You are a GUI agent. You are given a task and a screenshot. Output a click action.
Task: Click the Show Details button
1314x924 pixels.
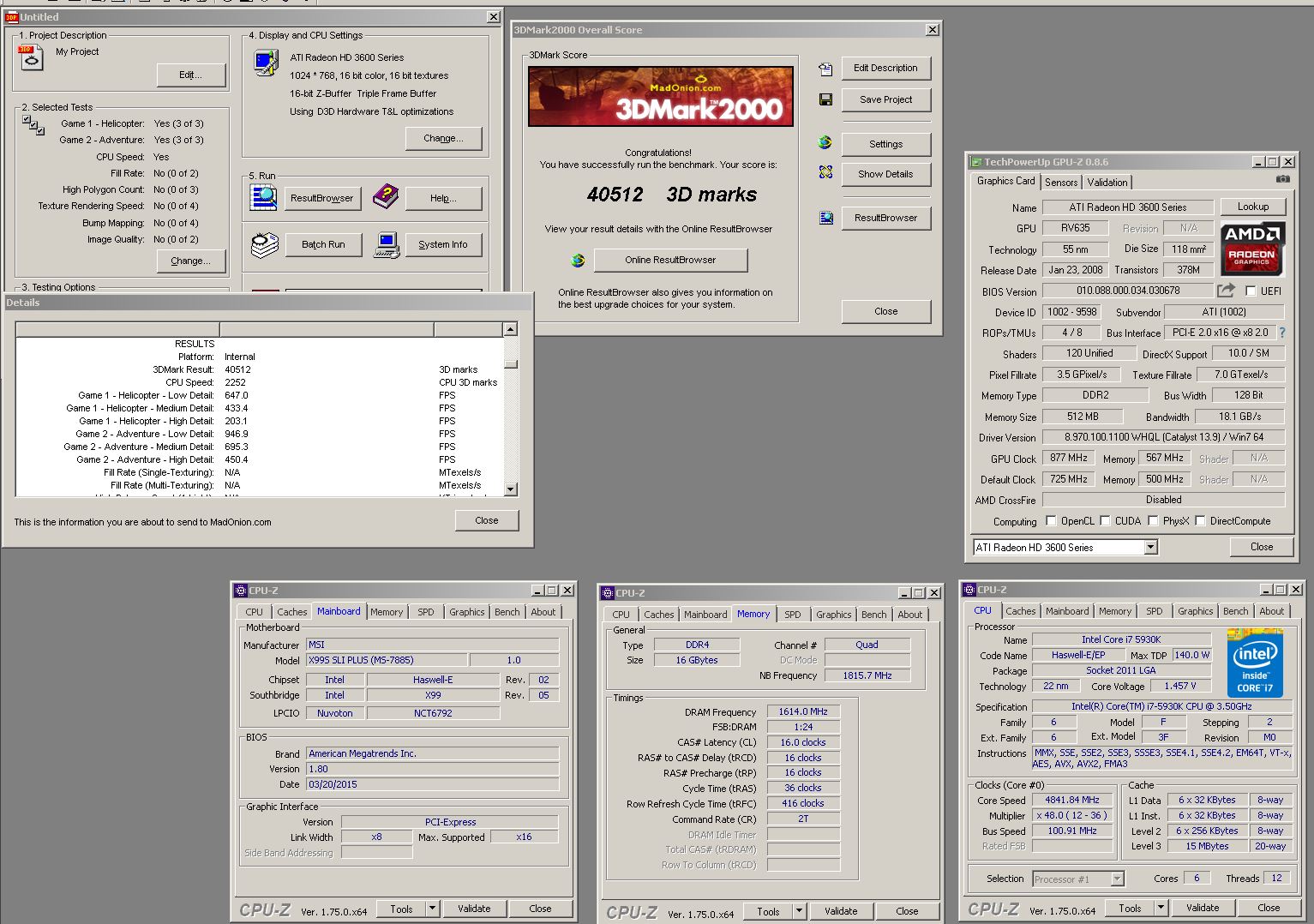point(885,174)
